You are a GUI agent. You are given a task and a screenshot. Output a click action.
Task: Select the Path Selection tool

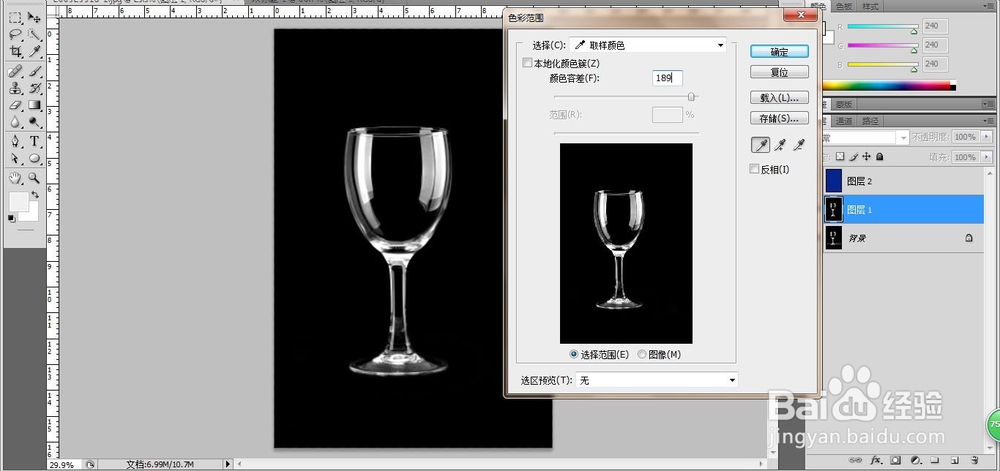(15, 158)
